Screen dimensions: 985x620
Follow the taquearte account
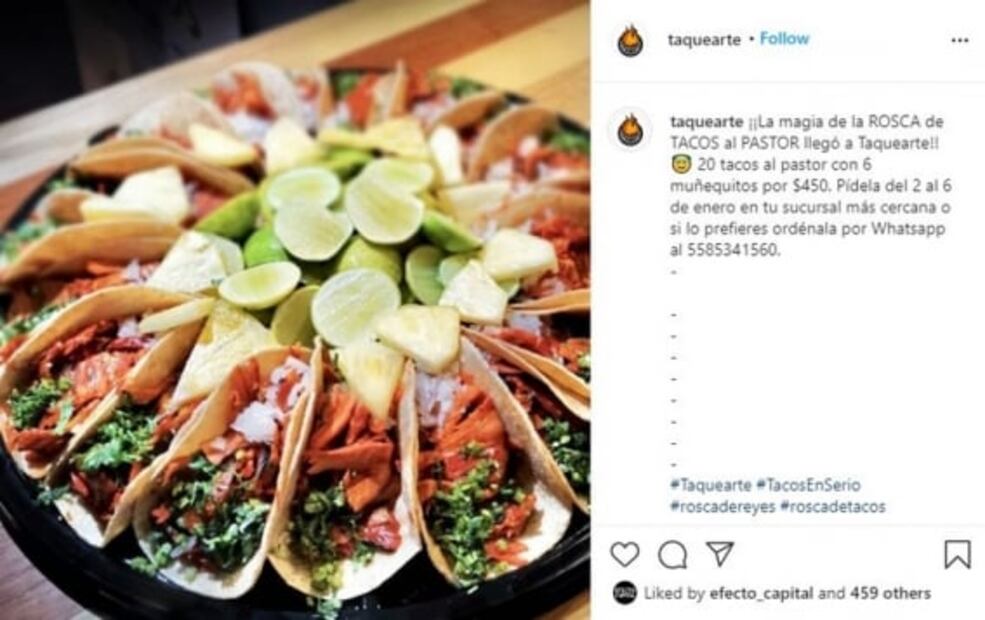click(x=784, y=39)
